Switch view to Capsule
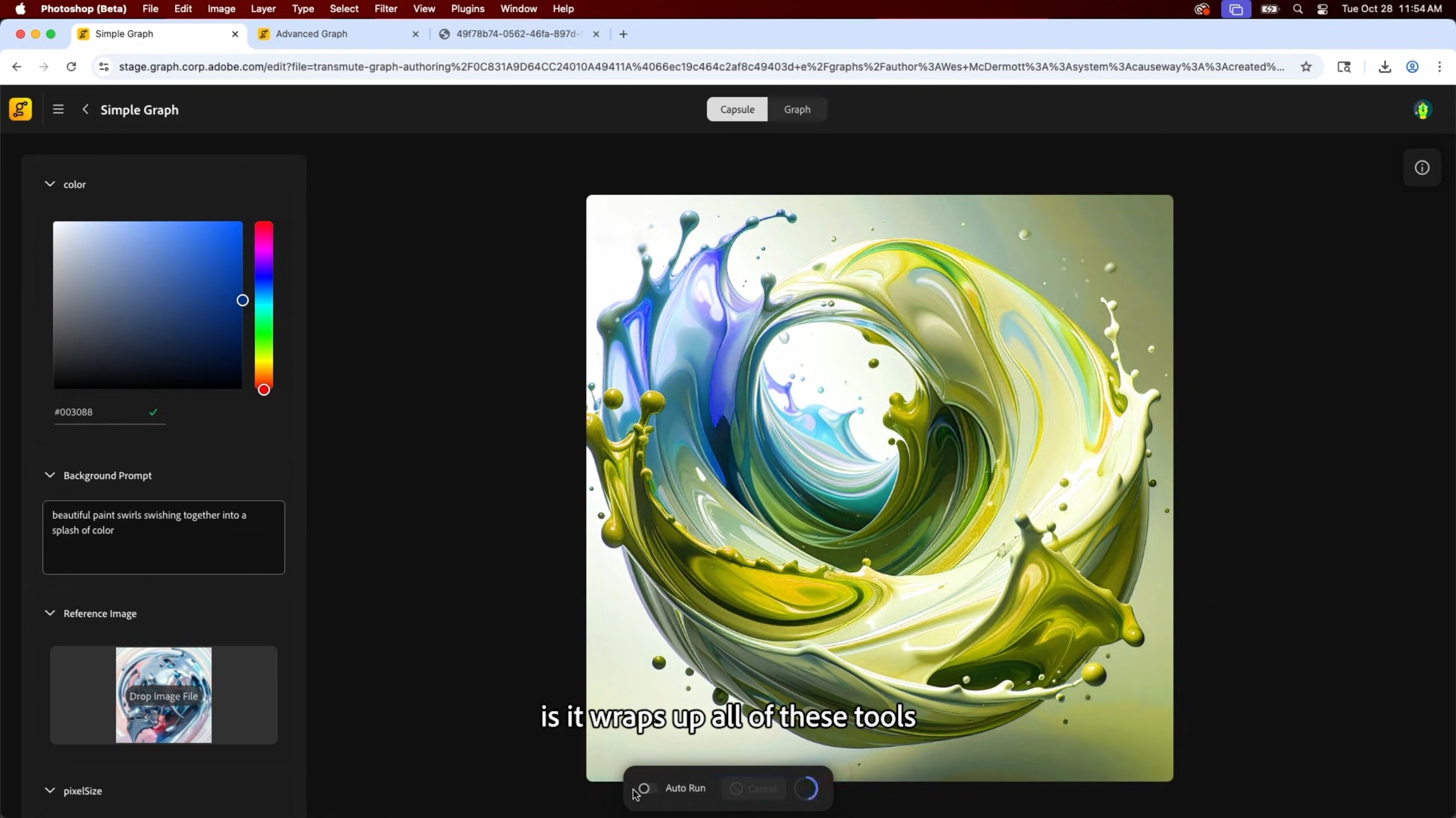 737,110
